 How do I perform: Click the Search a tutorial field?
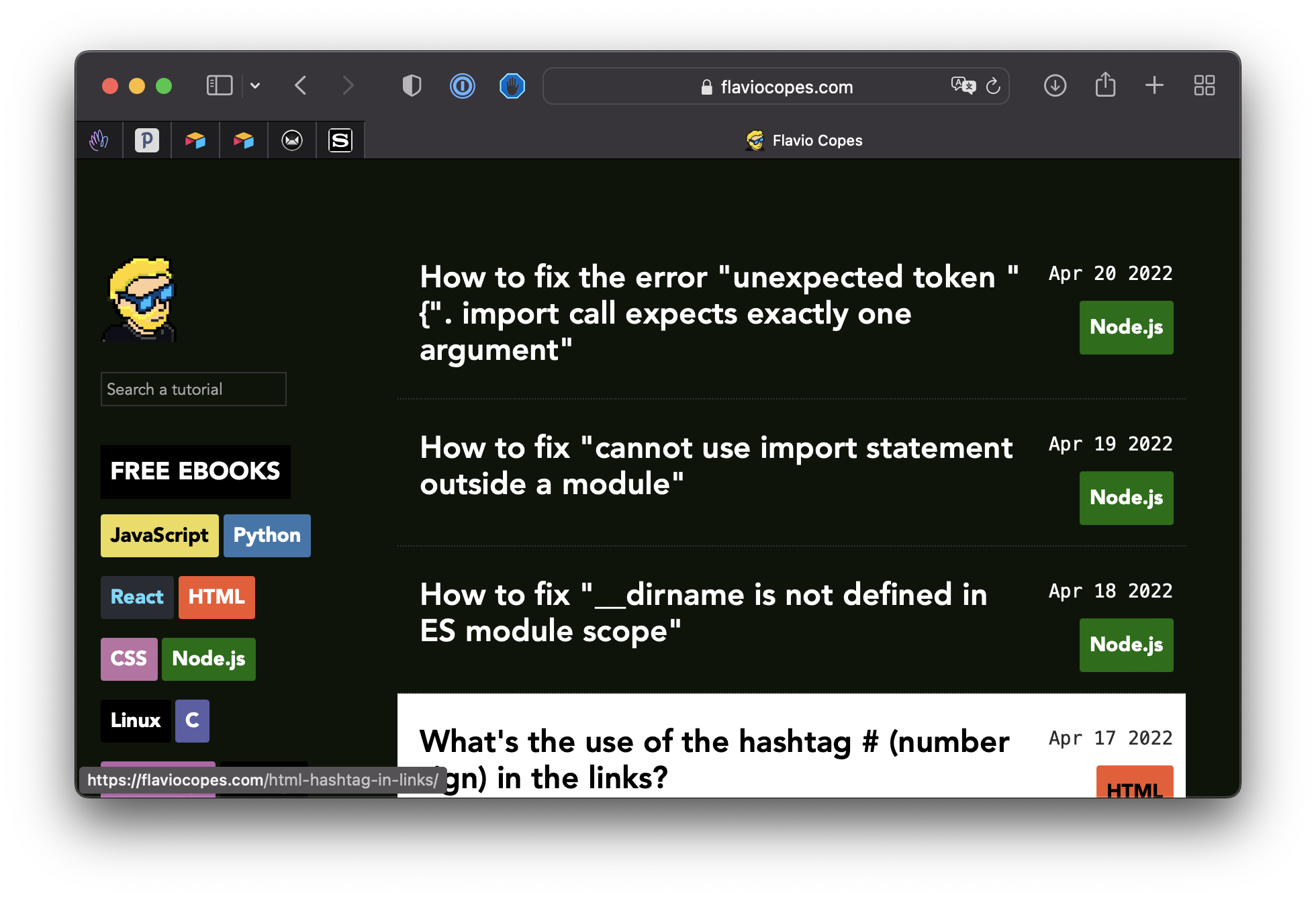coord(193,389)
